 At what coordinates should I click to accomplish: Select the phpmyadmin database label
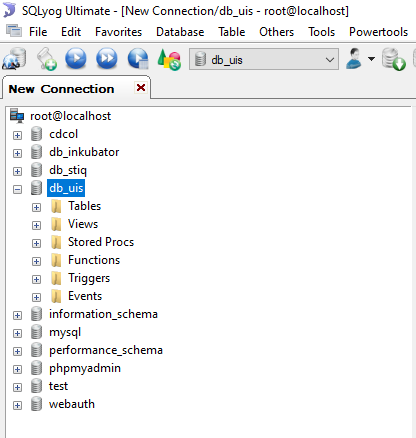(85, 368)
